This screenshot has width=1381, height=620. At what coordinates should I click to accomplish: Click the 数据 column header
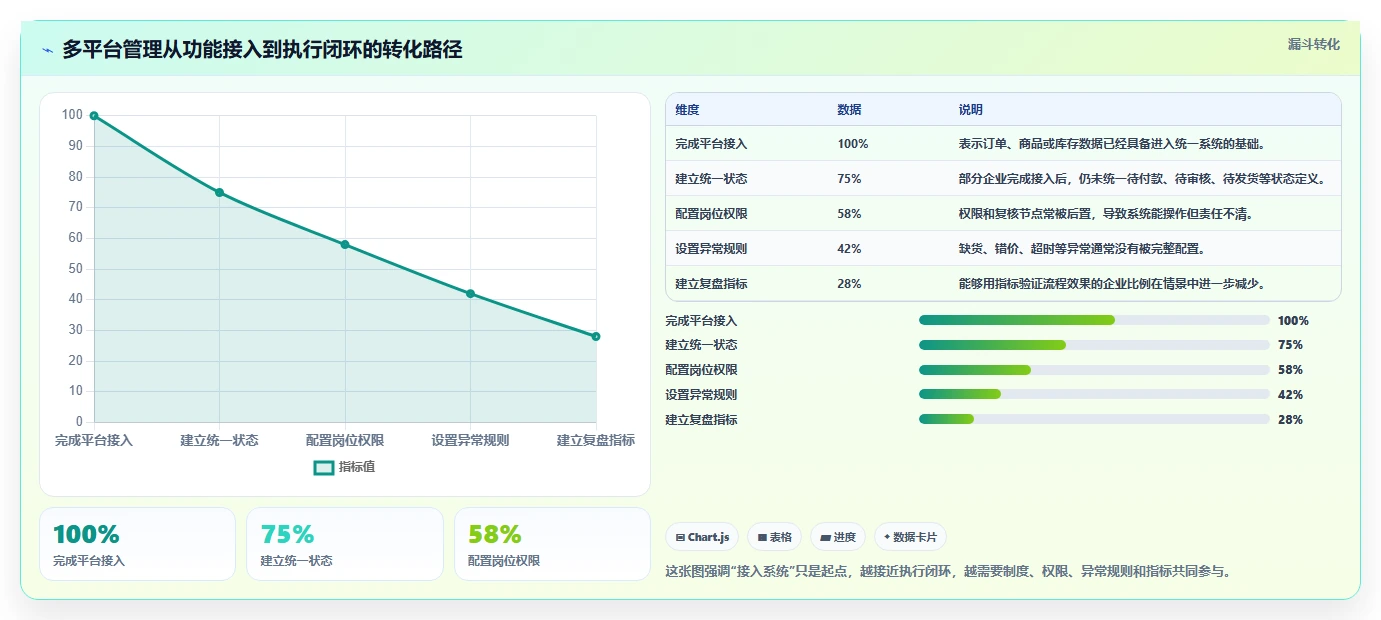(849, 109)
